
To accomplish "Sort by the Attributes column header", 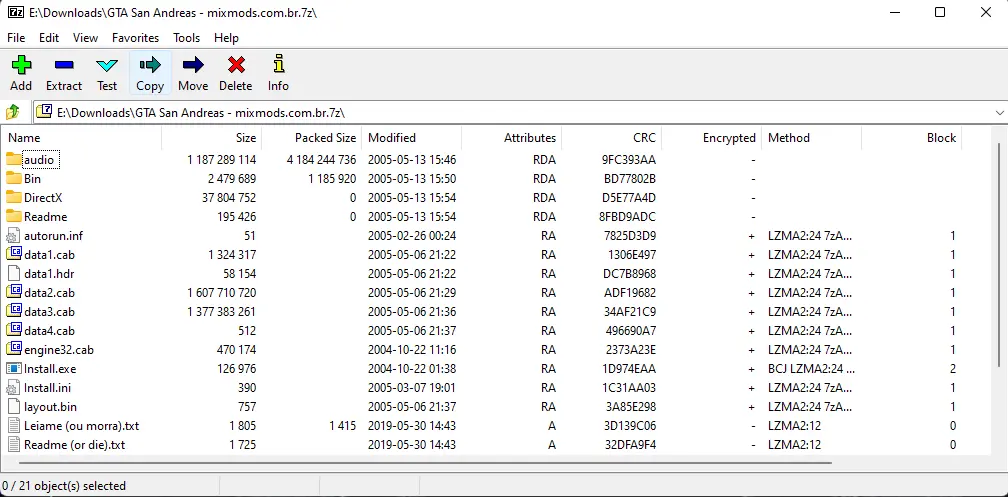I will (512, 138).
